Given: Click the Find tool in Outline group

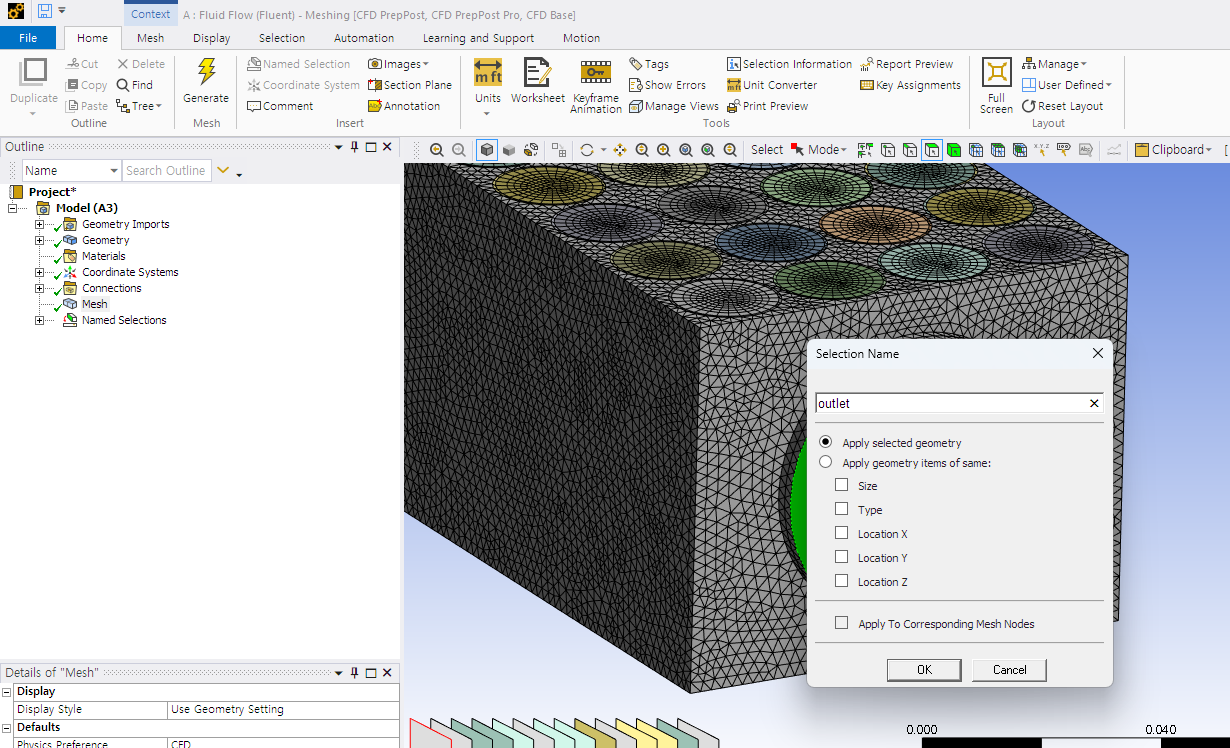Looking at the screenshot, I should click(135, 85).
